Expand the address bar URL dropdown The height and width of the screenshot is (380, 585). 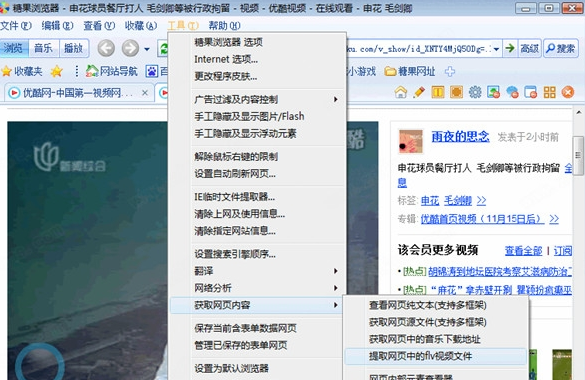click(x=496, y=49)
